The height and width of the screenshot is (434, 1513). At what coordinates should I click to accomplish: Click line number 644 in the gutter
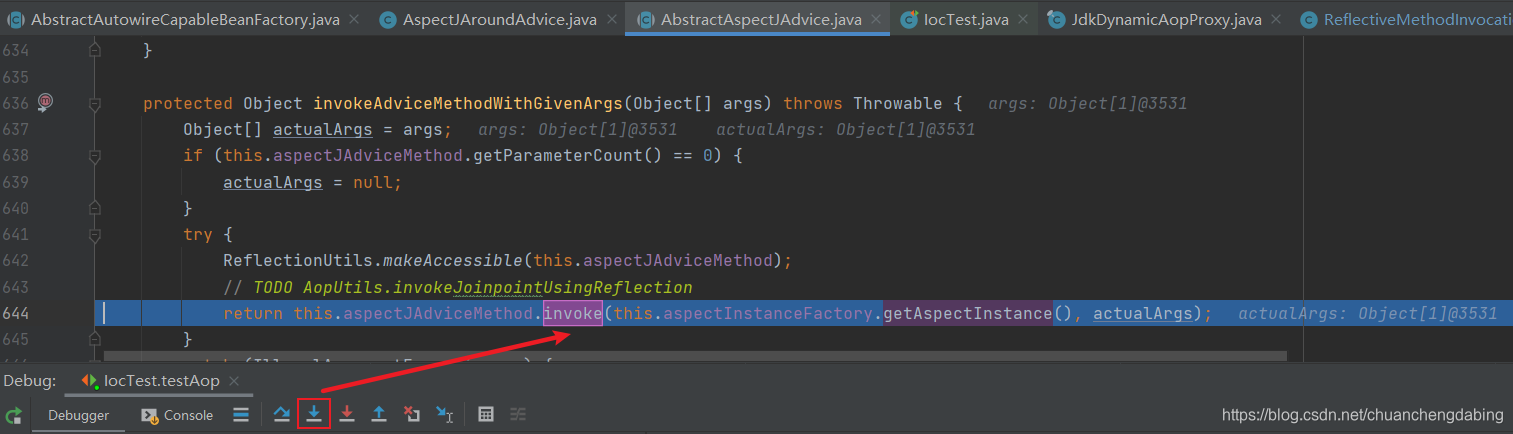pos(15,313)
